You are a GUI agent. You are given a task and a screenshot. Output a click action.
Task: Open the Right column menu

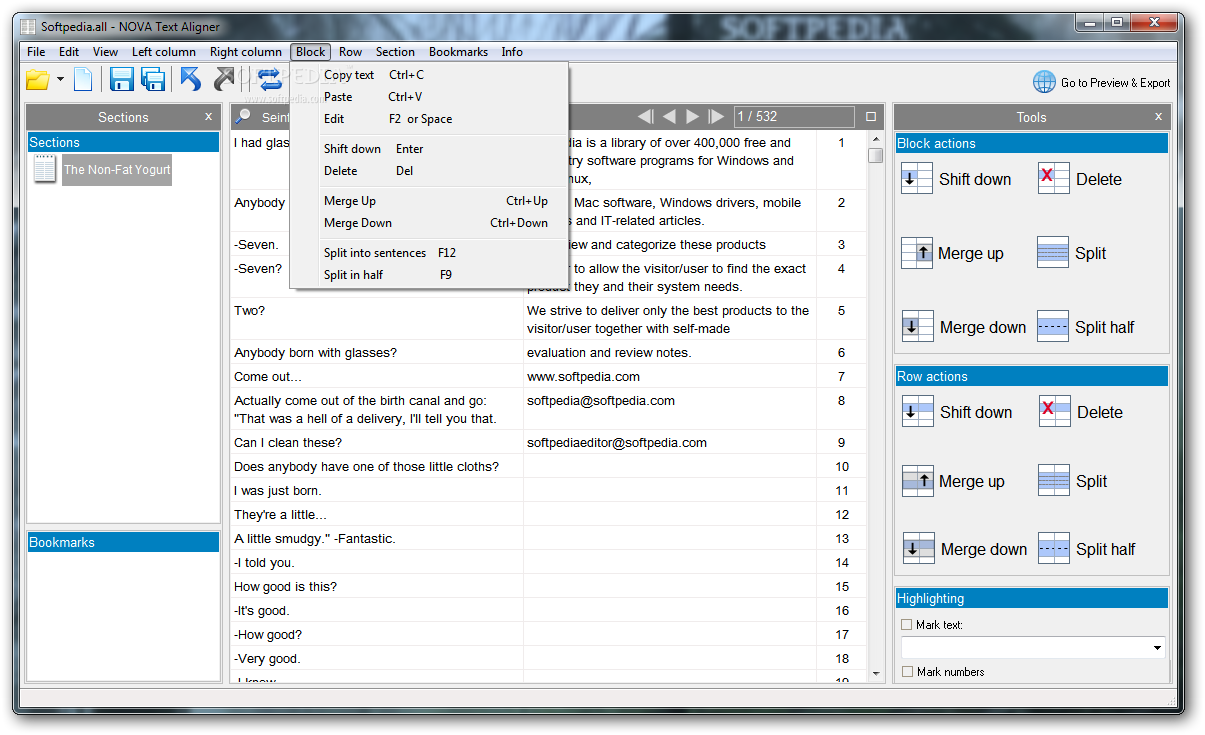(246, 52)
